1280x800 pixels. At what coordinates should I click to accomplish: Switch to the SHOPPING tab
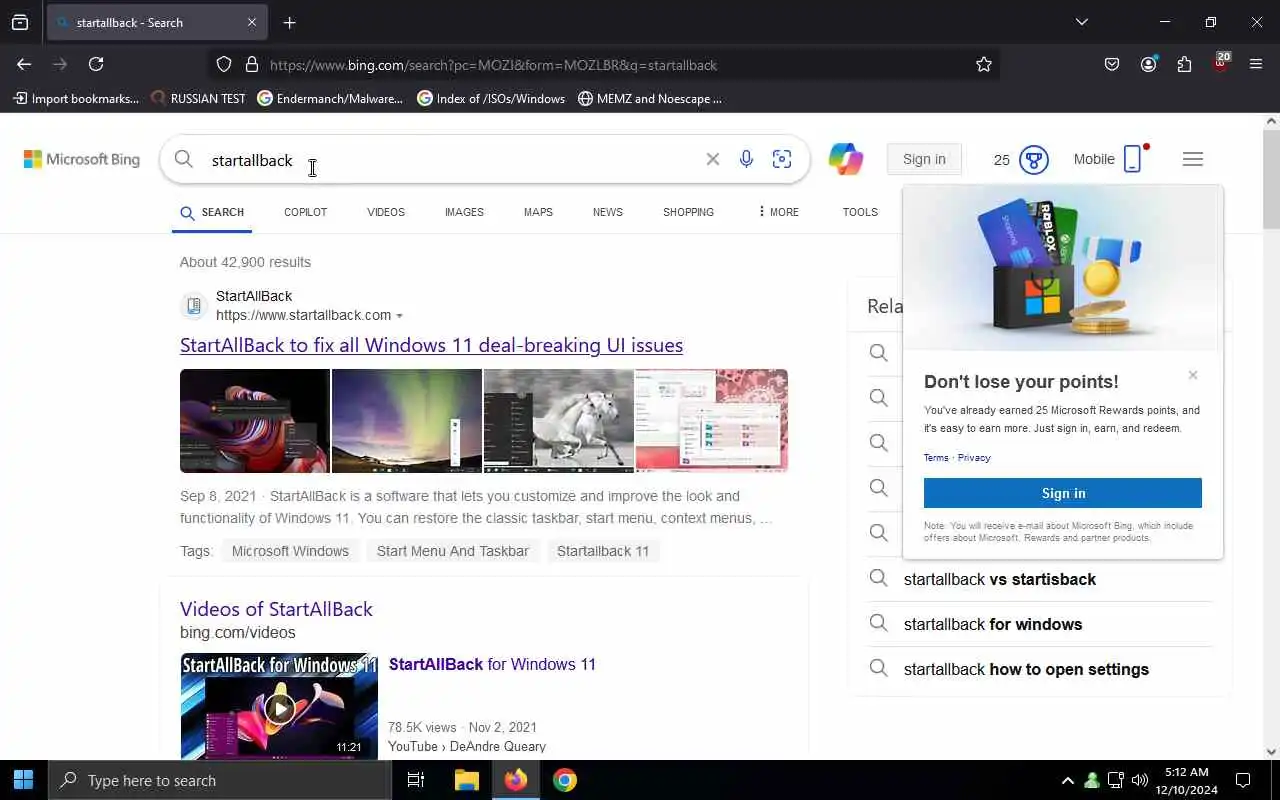688,212
